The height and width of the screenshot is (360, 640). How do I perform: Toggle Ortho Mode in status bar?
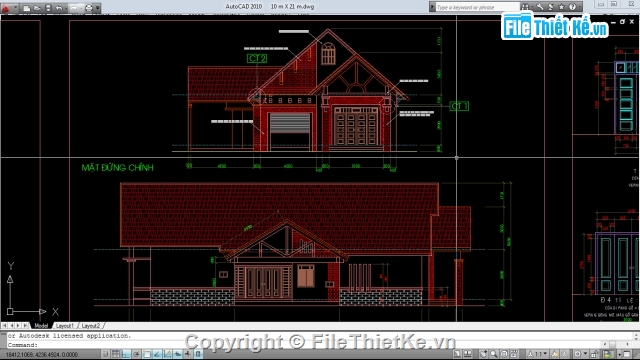pos(126,354)
